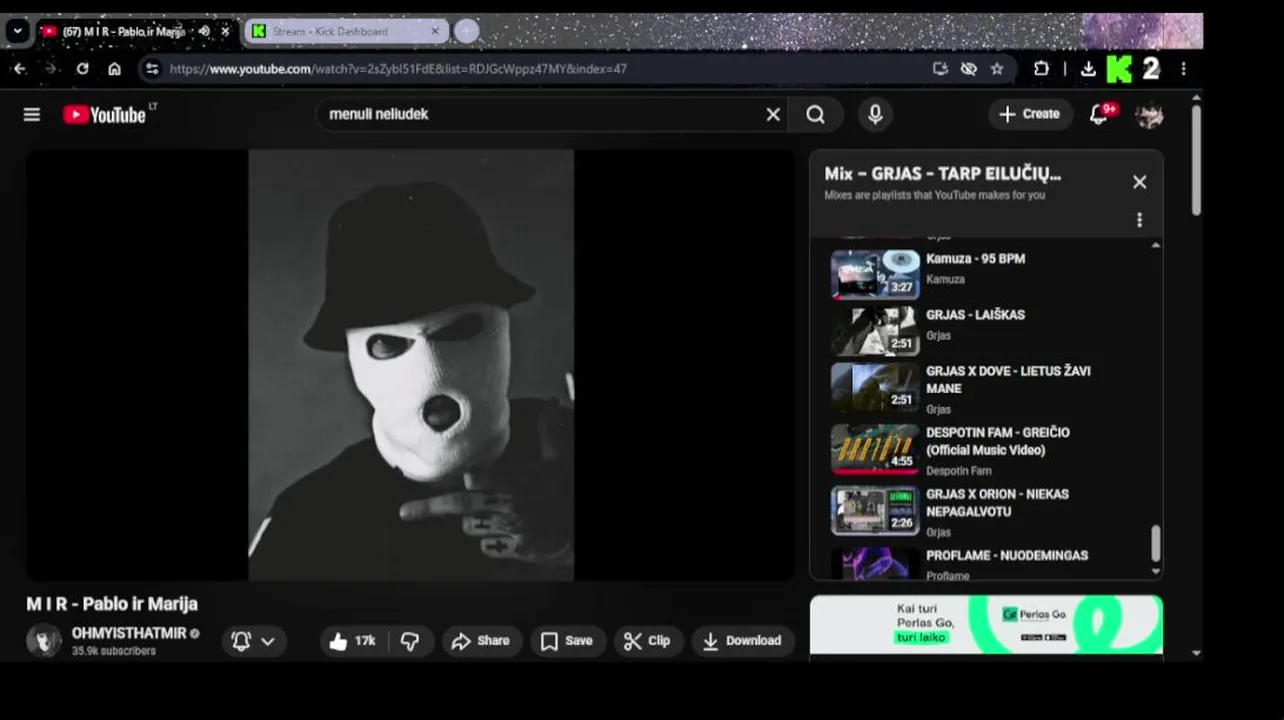
Task: Download this video
Action: point(742,641)
